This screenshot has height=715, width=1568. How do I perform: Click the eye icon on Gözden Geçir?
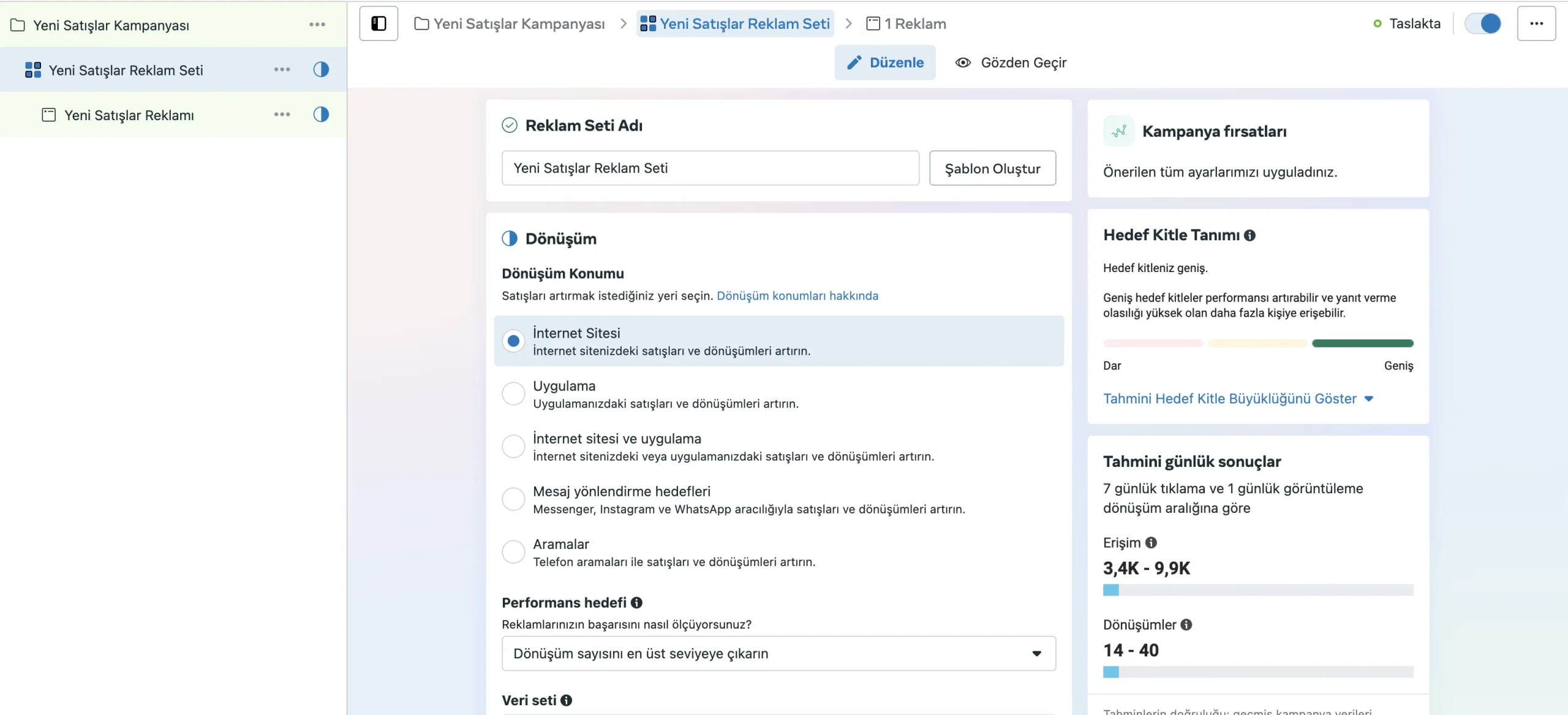963,62
